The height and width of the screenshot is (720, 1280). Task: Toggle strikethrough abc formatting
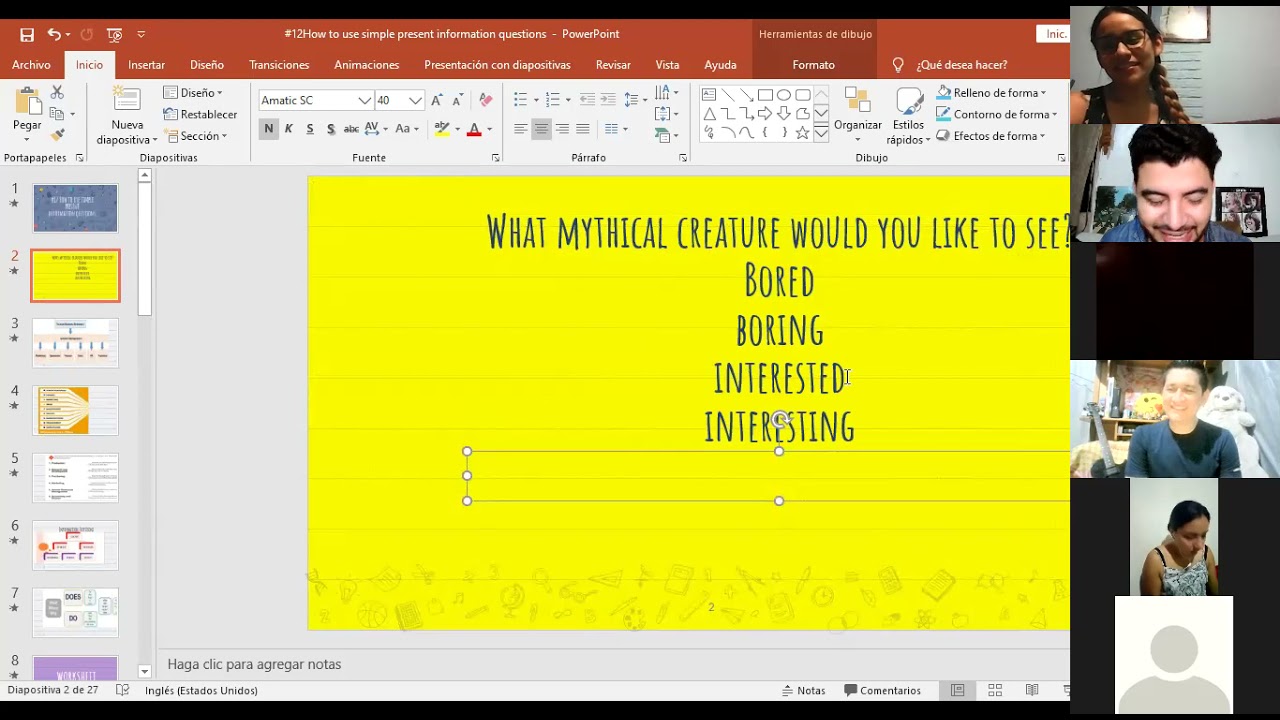click(351, 129)
